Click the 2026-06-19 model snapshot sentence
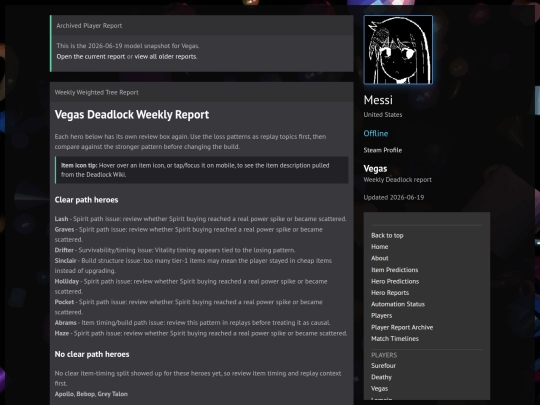This screenshot has height=405, width=540. point(128,46)
